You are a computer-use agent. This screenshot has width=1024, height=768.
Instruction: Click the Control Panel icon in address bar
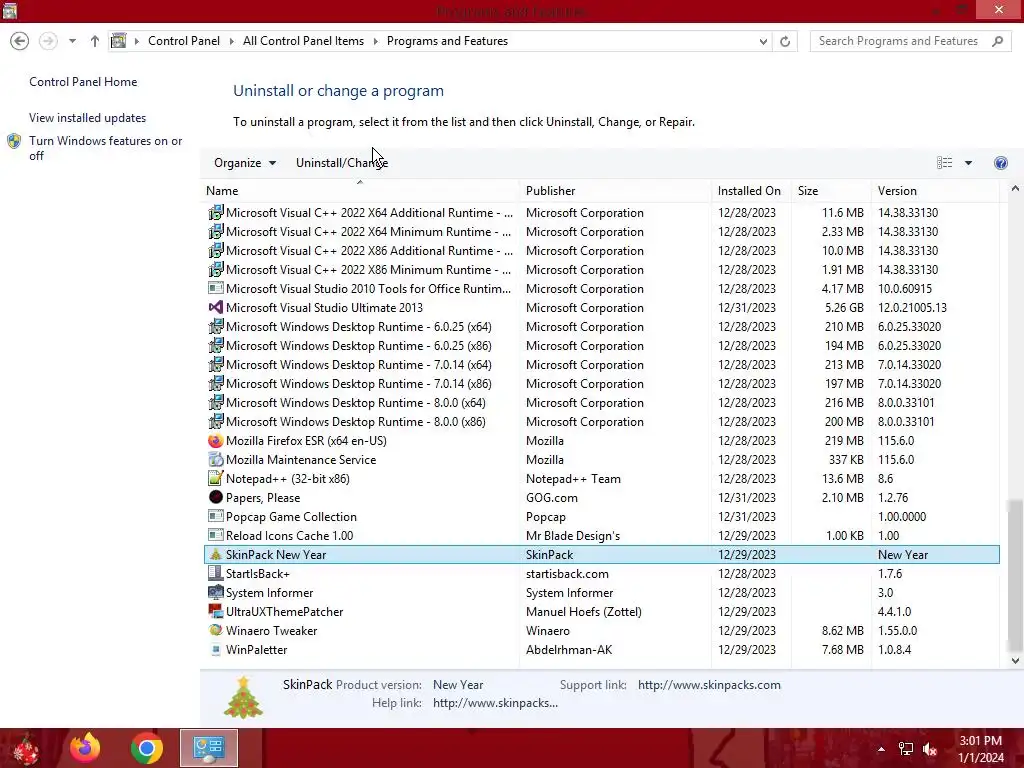(118, 41)
